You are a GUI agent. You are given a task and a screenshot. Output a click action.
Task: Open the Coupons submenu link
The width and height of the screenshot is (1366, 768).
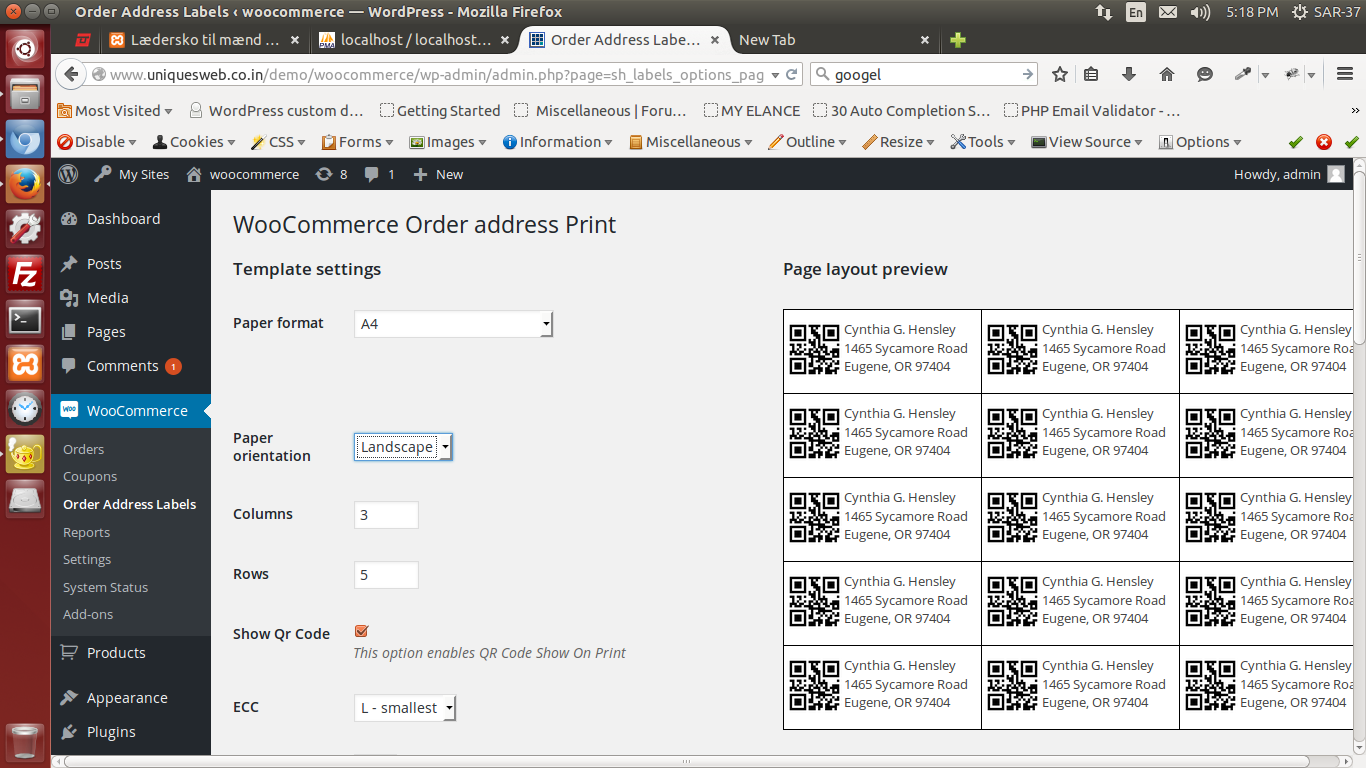90,477
